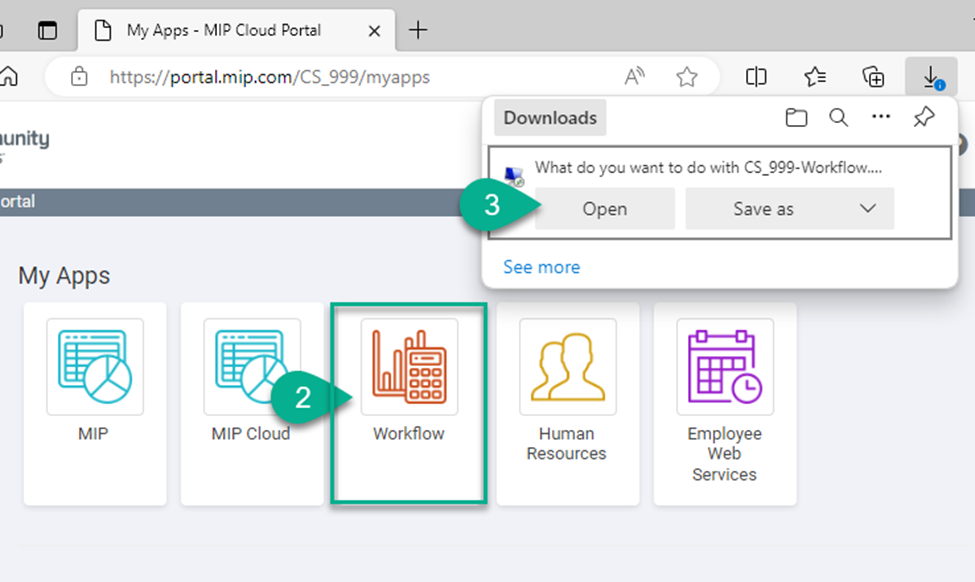Click the Save as button

(763, 209)
